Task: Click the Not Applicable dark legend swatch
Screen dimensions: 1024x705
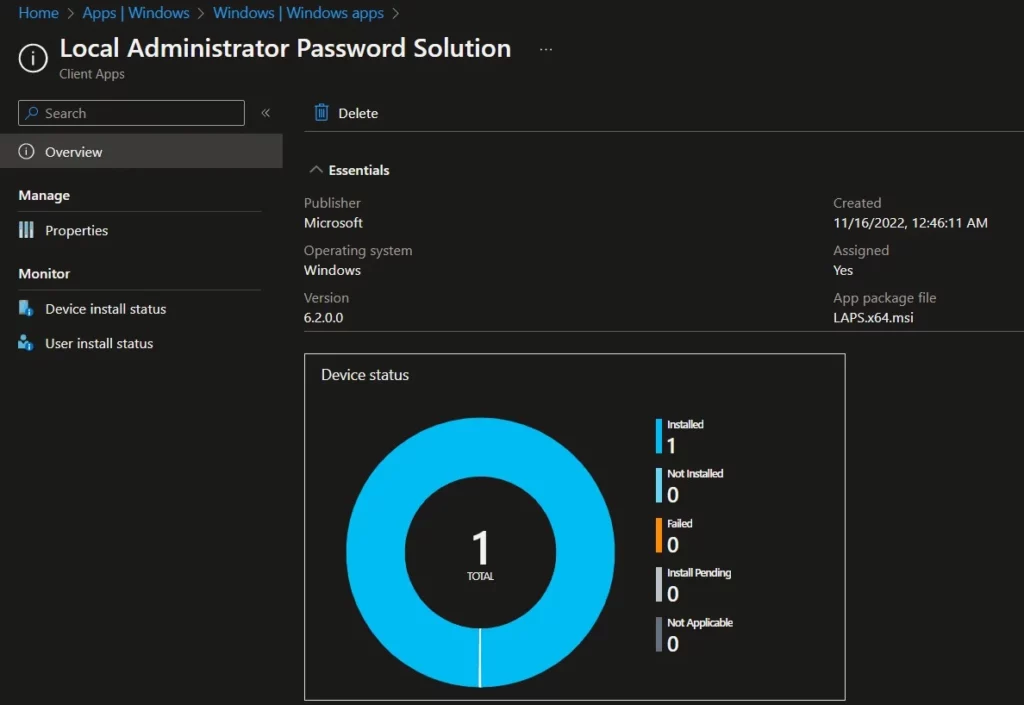Action: pyautogui.click(x=659, y=634)
